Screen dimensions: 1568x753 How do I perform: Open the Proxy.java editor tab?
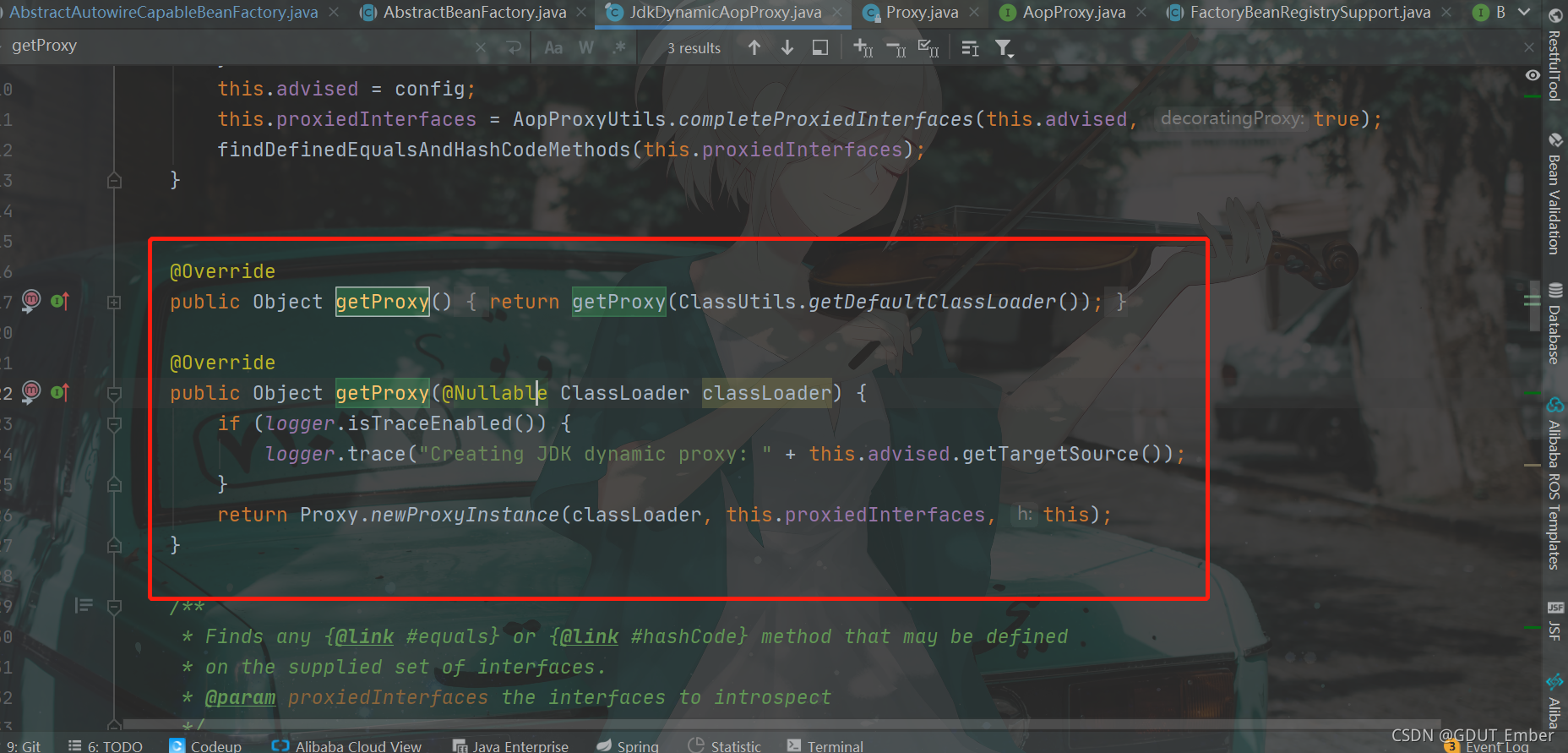click(921, 13)
